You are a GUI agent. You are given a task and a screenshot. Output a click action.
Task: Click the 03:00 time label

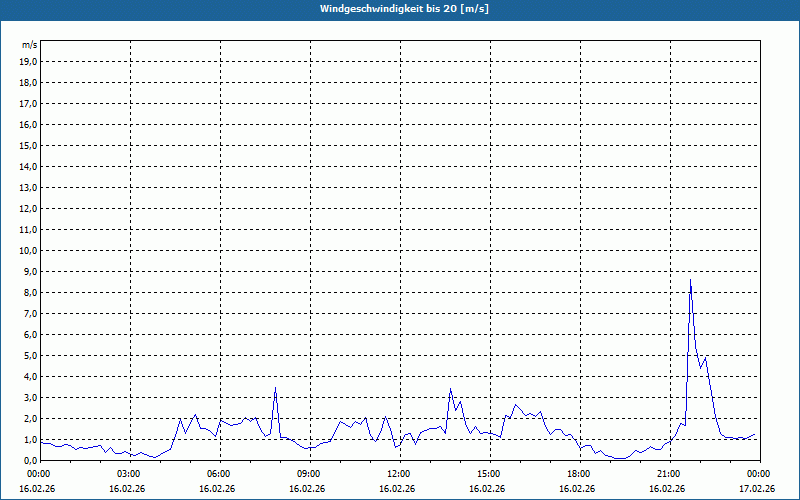pyautogui.click(x=127, y=473)
